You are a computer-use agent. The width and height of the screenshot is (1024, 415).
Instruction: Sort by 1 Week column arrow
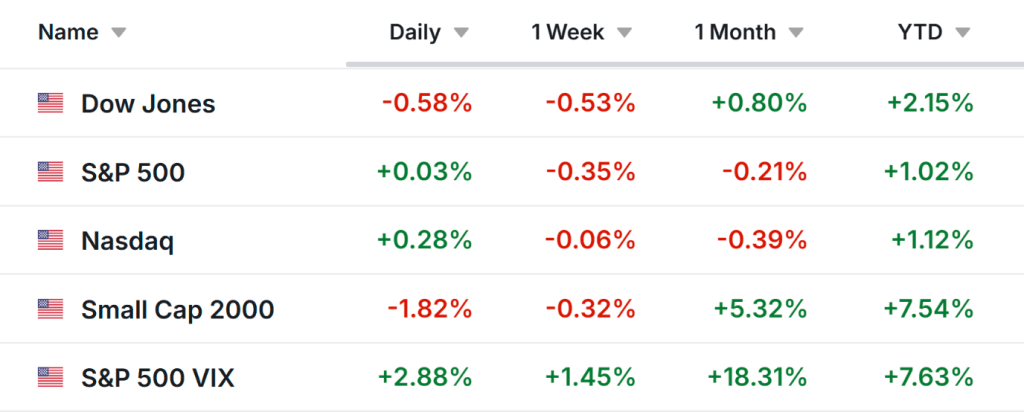(x=625, y=33)
